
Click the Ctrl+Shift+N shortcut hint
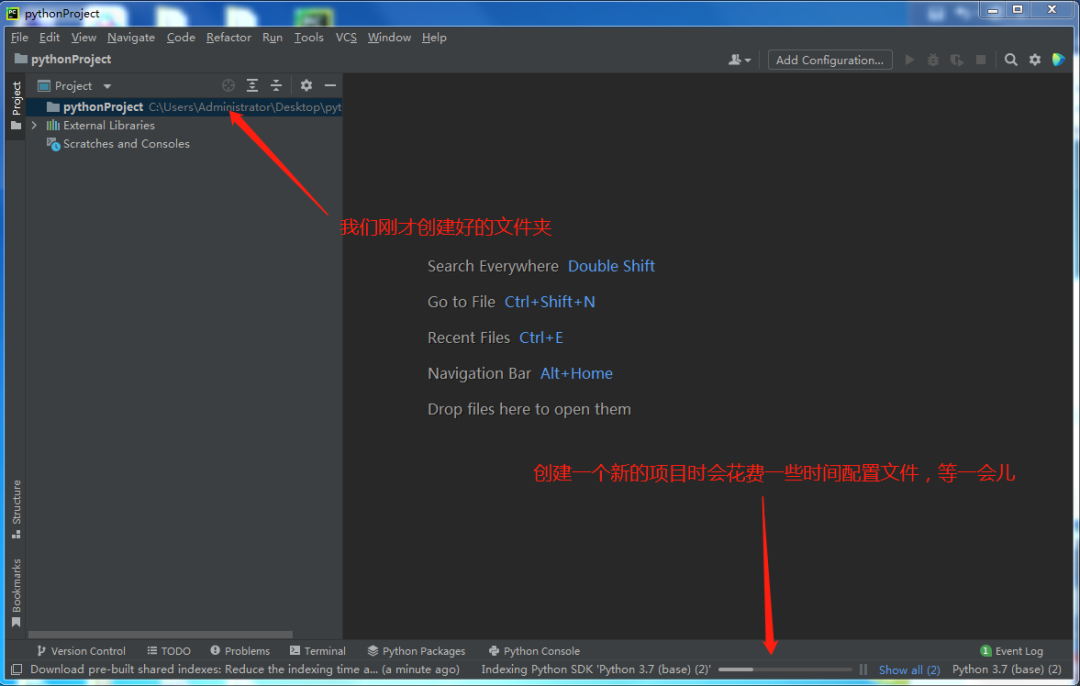pyautogui.click(x=550, y=302)
